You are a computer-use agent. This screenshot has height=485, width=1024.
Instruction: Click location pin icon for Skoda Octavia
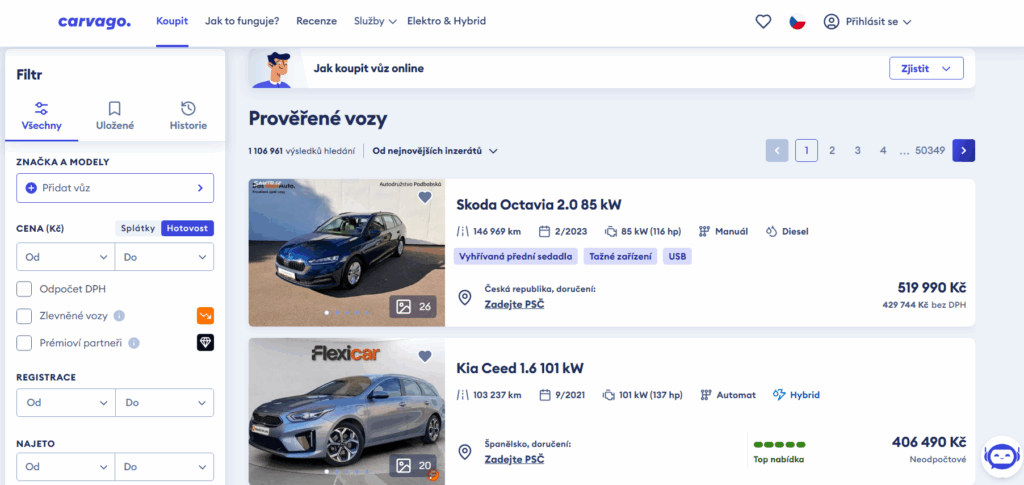click(x=465, y=298)
